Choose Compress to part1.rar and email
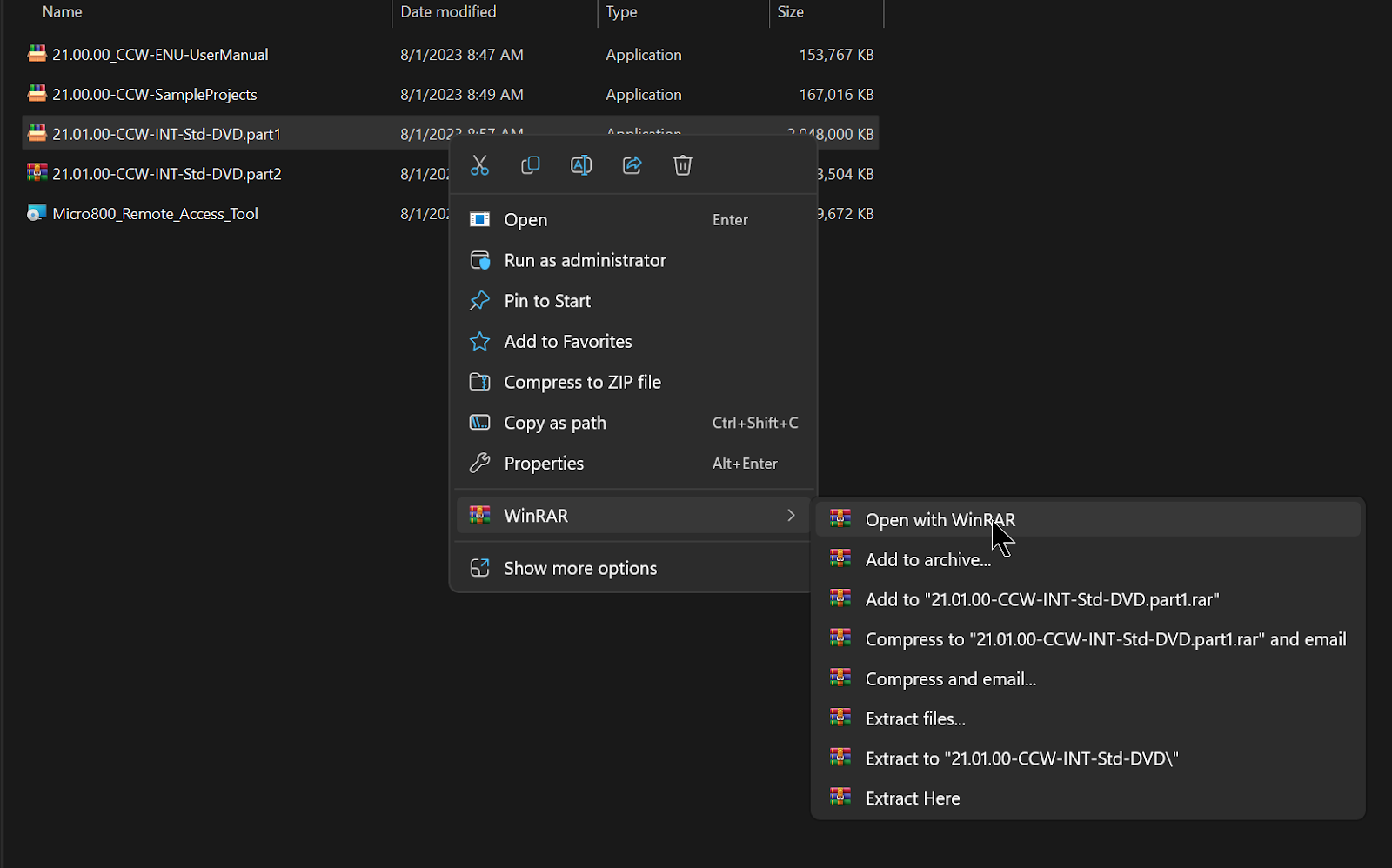The height and width of the screenshot is (868, 1392). tap(1087, 639)
